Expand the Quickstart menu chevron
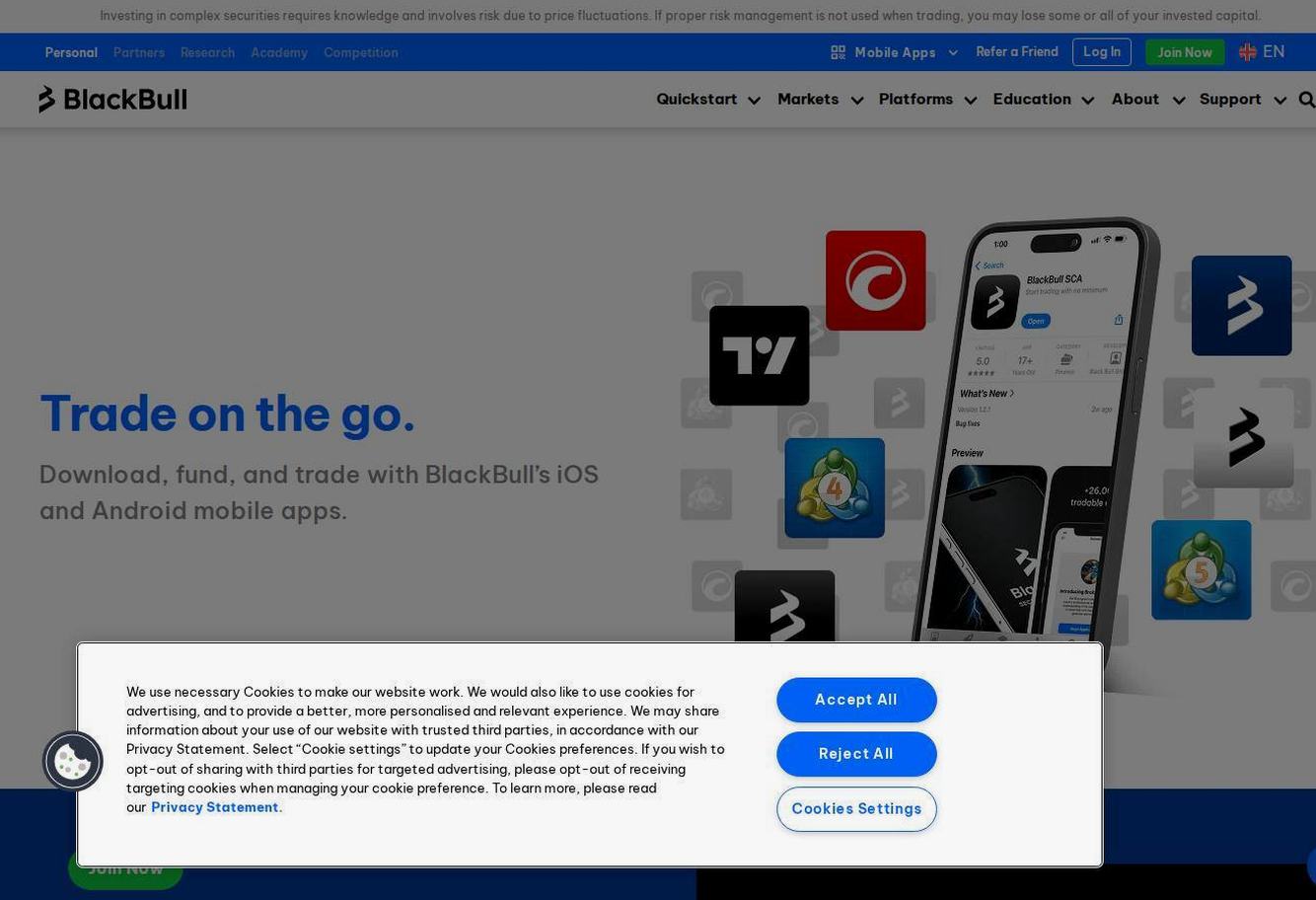 tap(754, 101)
